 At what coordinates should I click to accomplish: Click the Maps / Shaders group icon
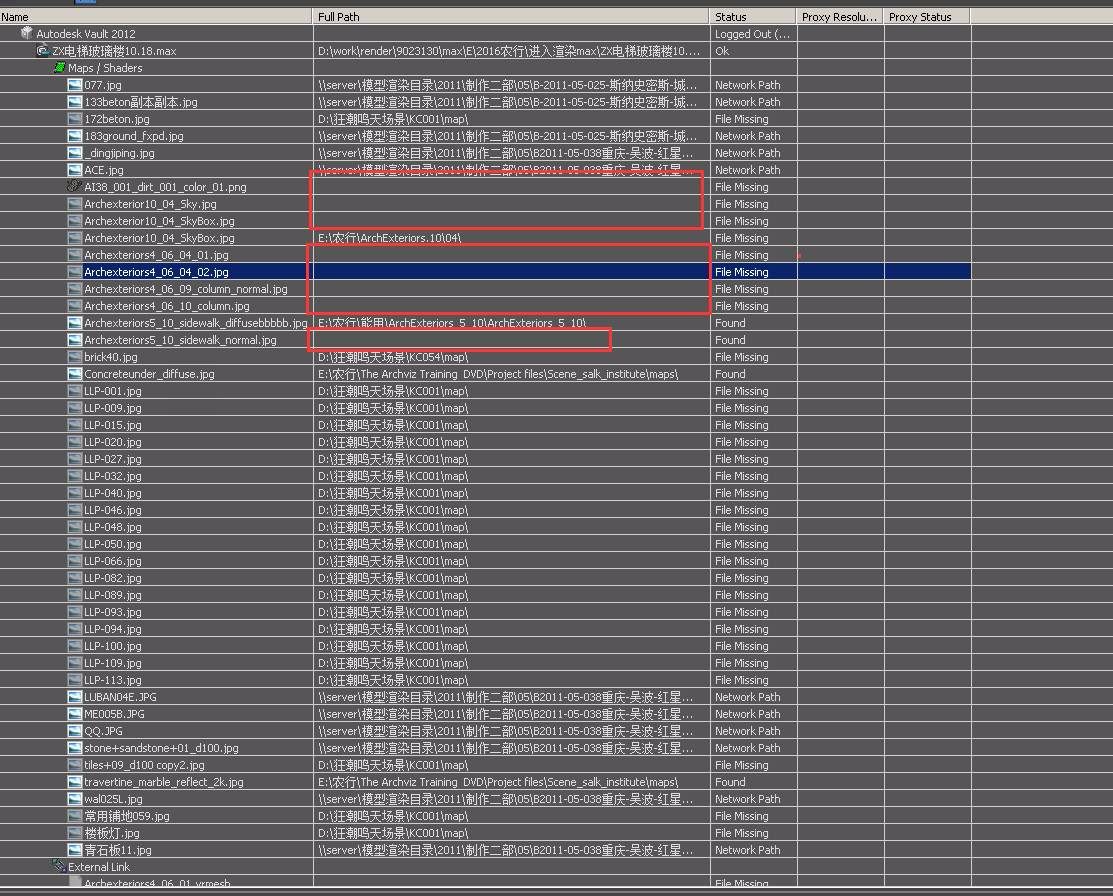[59, 67]
